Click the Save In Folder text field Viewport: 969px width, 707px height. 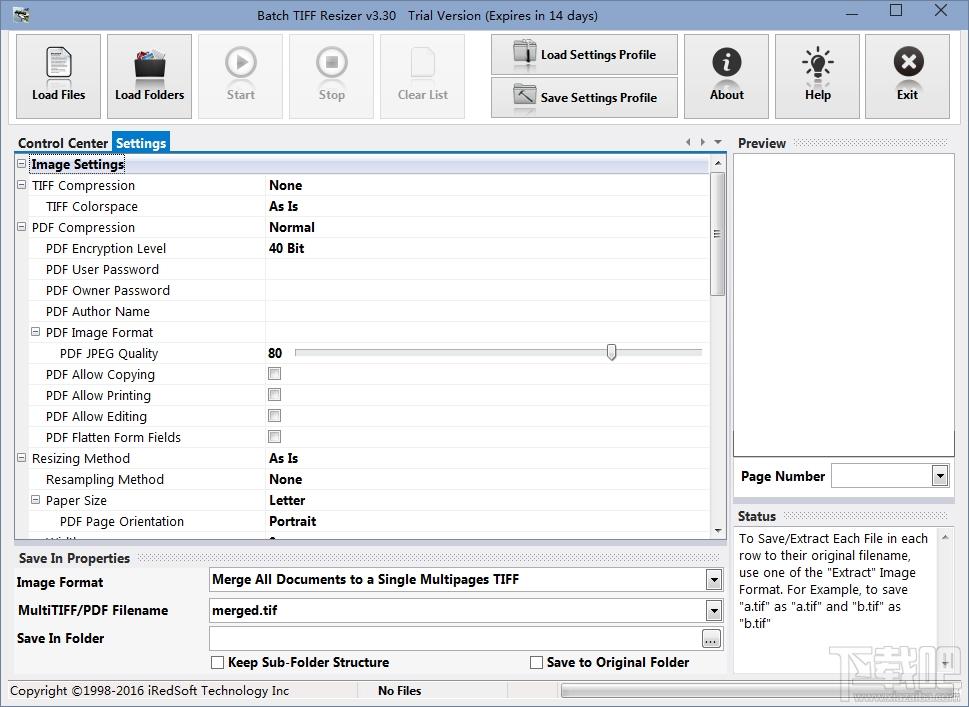[455, 638]
